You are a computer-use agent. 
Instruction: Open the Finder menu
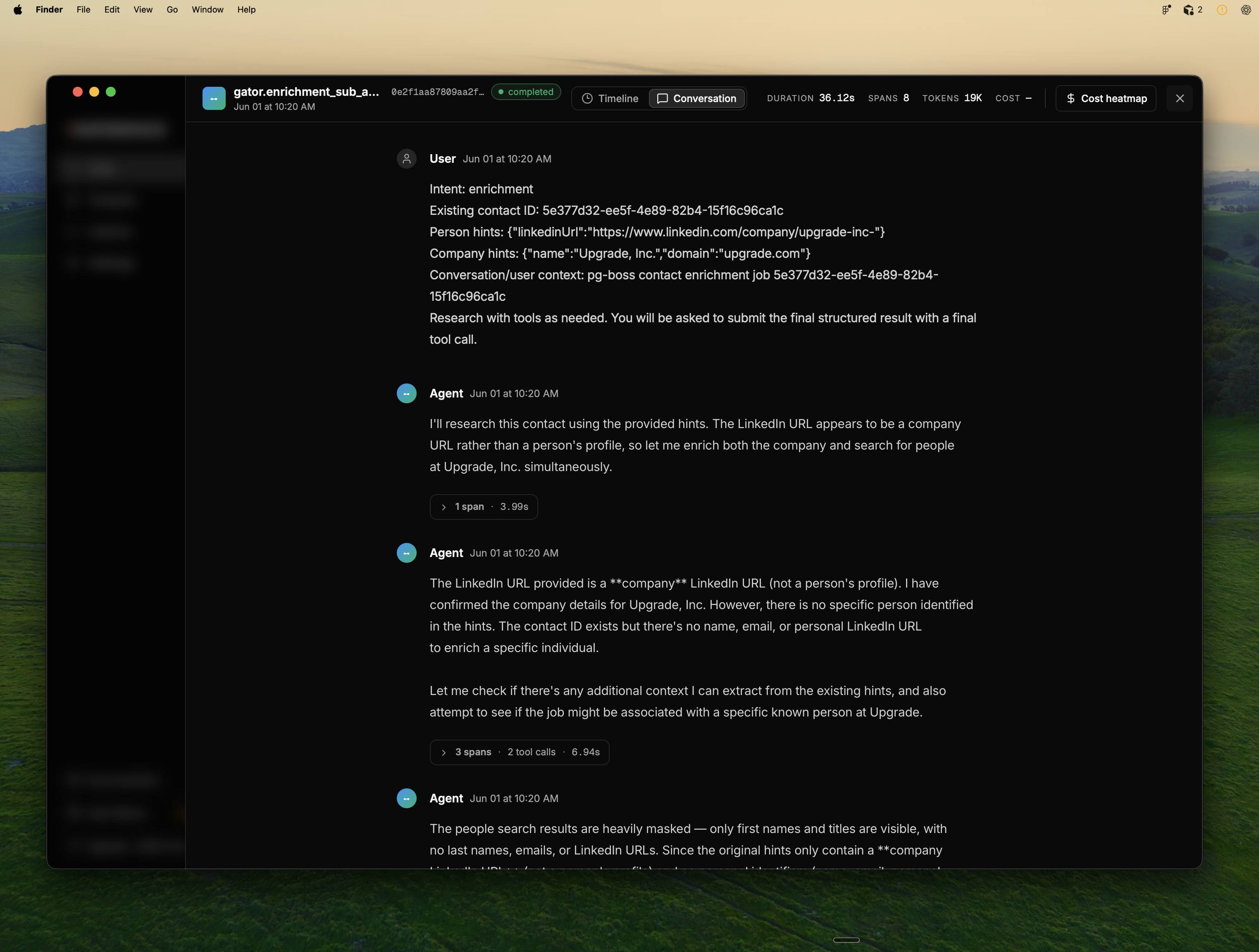click(49, 10)
